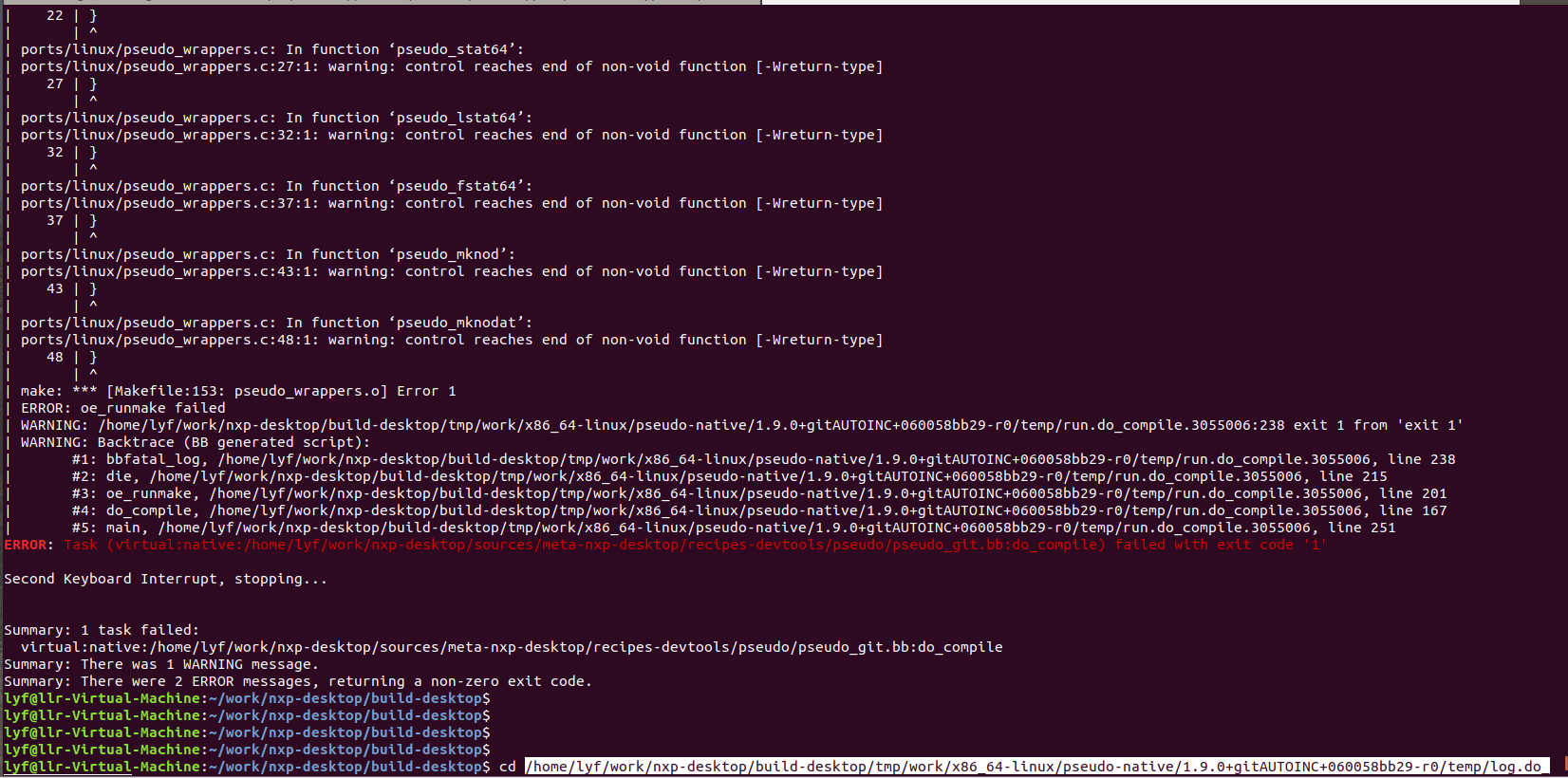Click backtrace entry "#3: oe_runmake" line 201
This screenshot has height=778, width=1568.
[759, 493]
